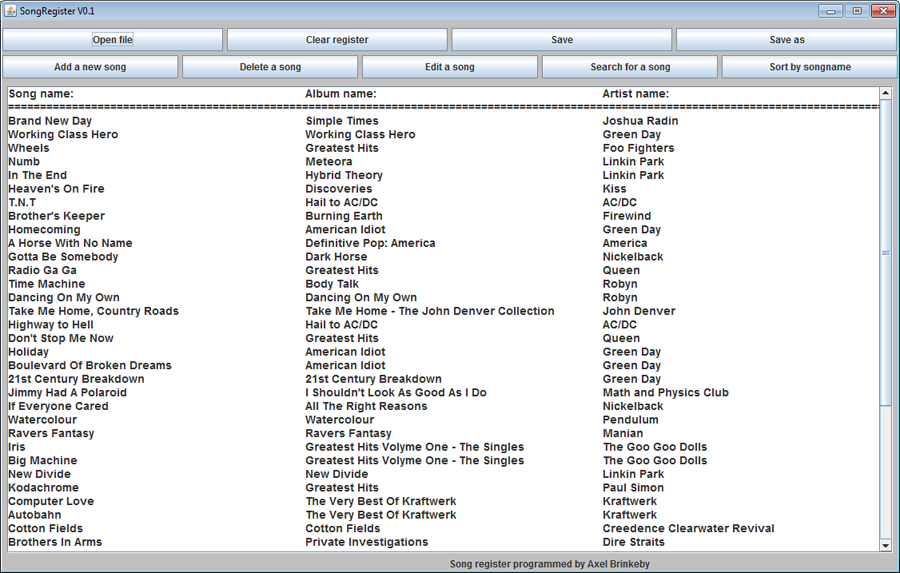The height and width of the screenshot is (573, 900).
Task: Select A Horse With No Name
Action: point(70,243)
